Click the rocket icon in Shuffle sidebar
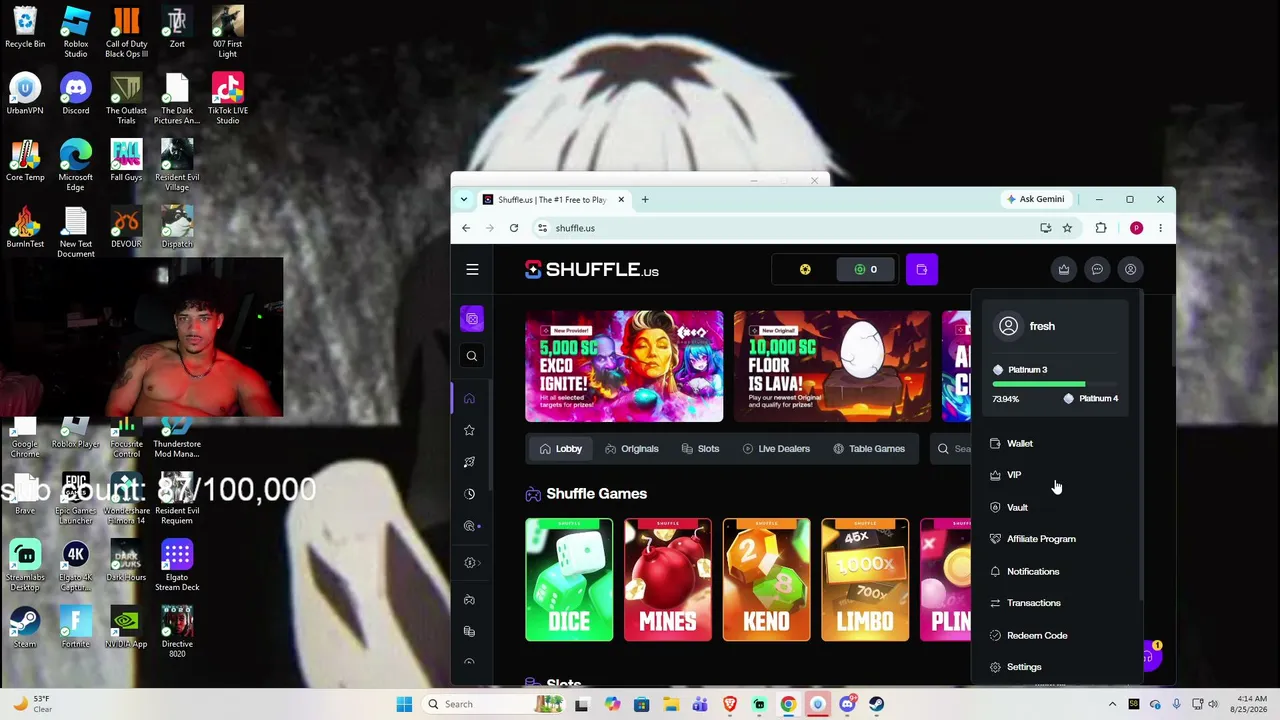The width and height of the screenshot is (1280, 720). (x=469, y=462)
